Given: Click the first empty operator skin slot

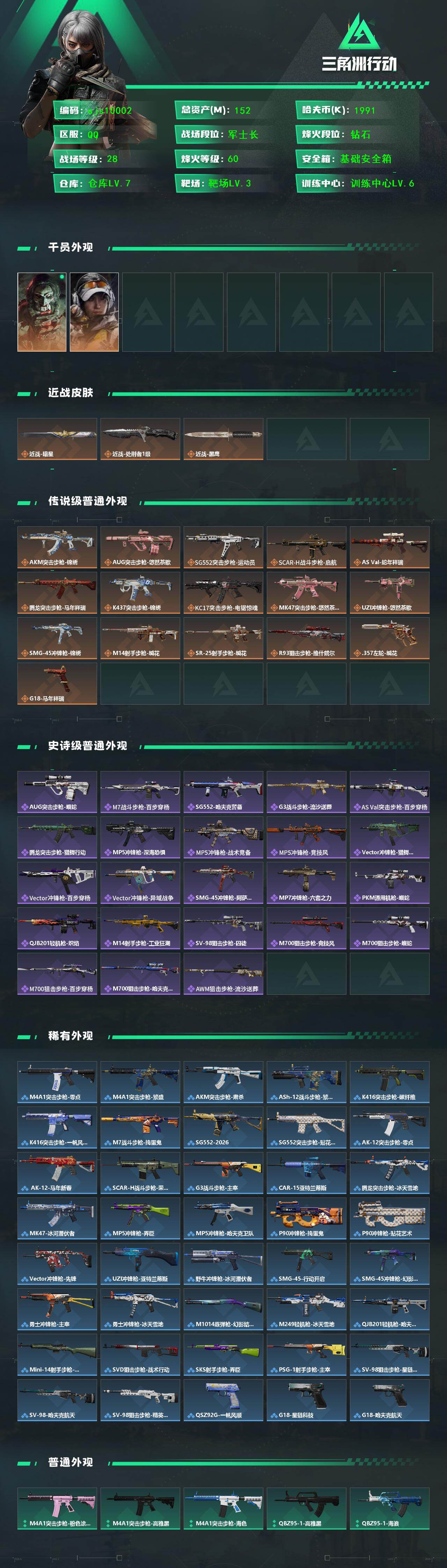Looking at the screenshot, I should point(147,312).
